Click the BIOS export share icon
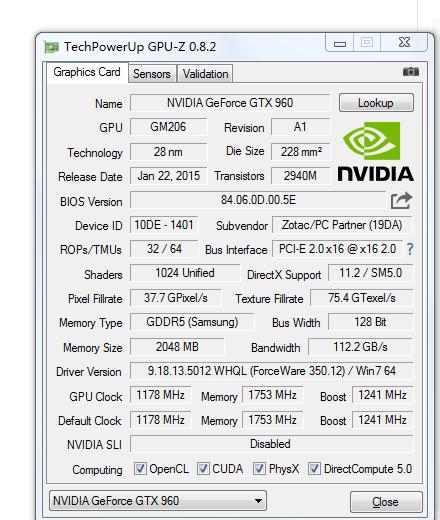 (401, 201)
